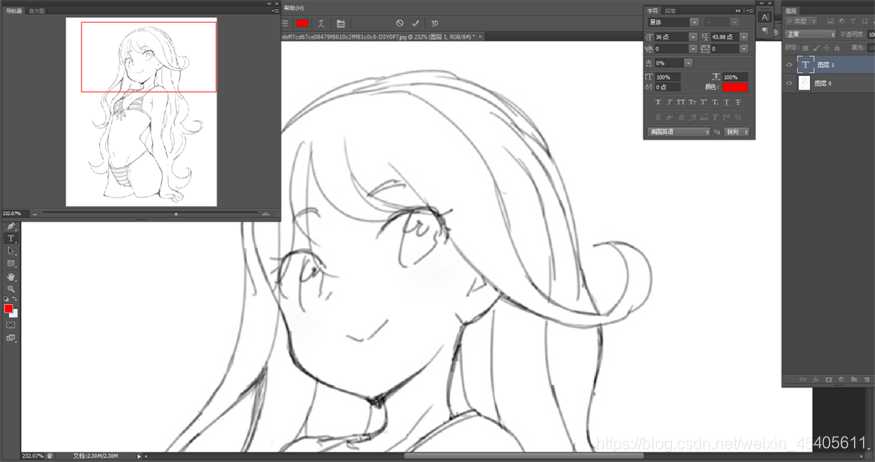
Task: Switch to the Paragraph tab beside Character tab
Action: click(x=671, y=9)
